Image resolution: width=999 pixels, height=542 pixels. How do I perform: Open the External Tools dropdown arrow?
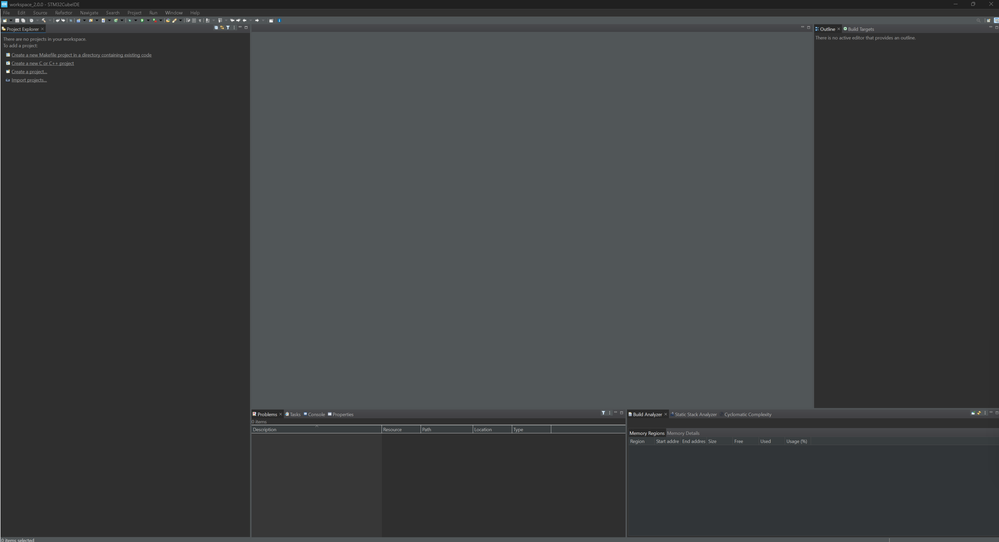coord(161,20)
